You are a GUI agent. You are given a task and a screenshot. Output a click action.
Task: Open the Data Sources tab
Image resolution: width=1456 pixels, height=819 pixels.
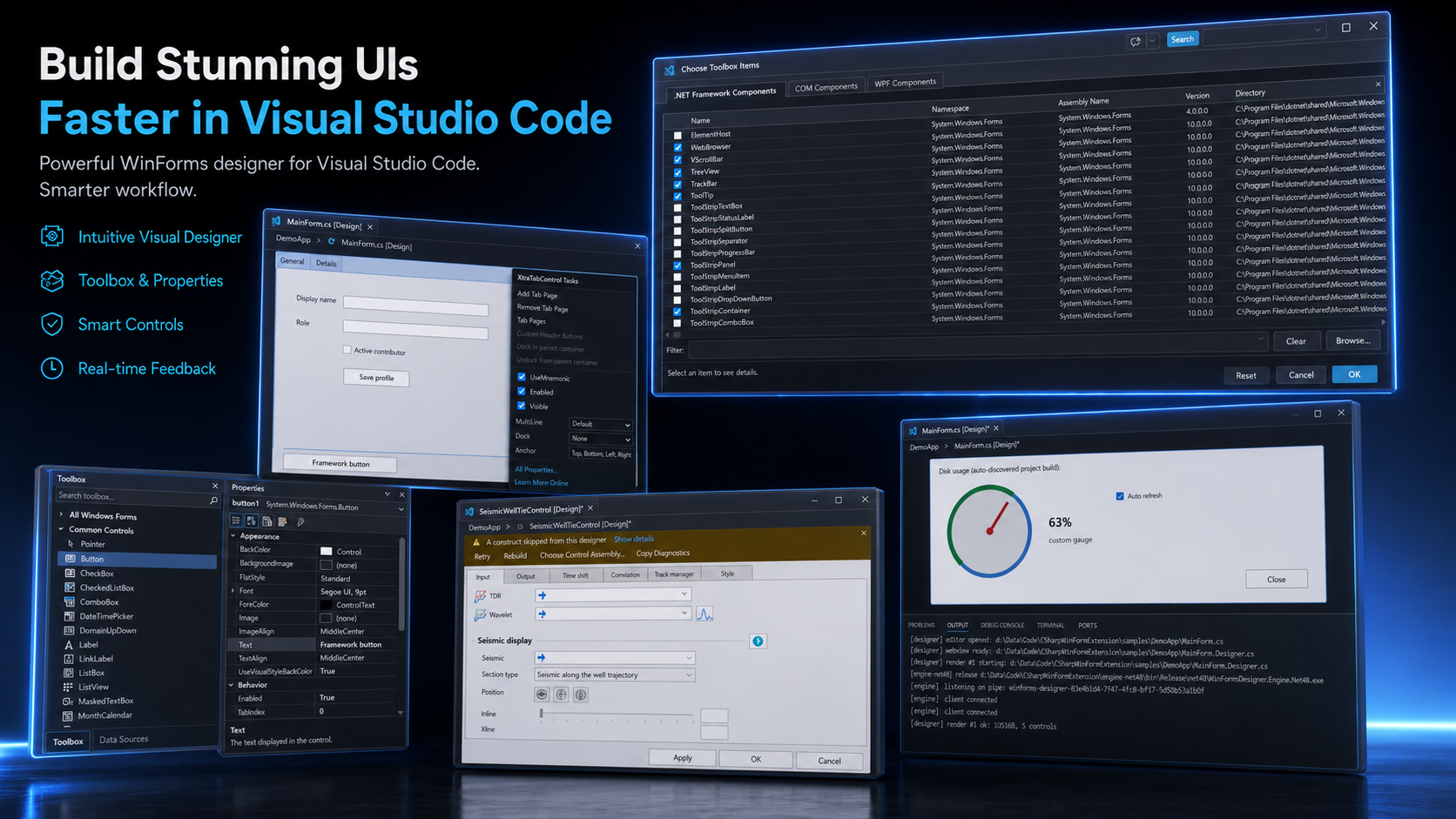[x=124, y=739]
